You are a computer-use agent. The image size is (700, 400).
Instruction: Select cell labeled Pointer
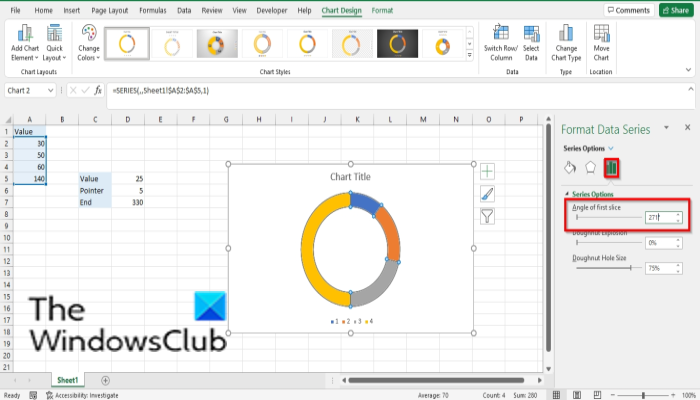pyautogui.click(x=95, y=191)
